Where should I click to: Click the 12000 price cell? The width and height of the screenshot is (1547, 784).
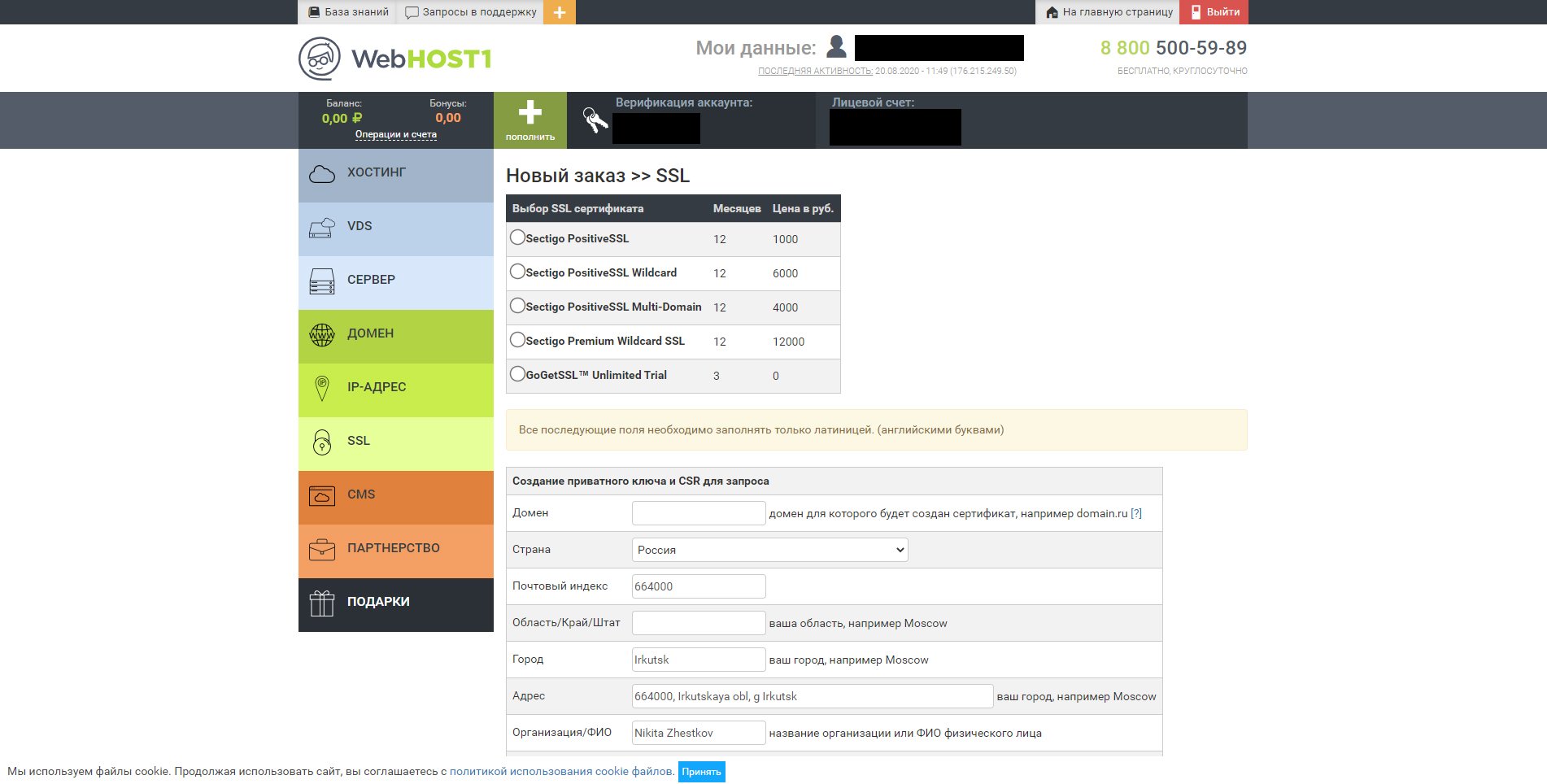[x=788, y=342]
